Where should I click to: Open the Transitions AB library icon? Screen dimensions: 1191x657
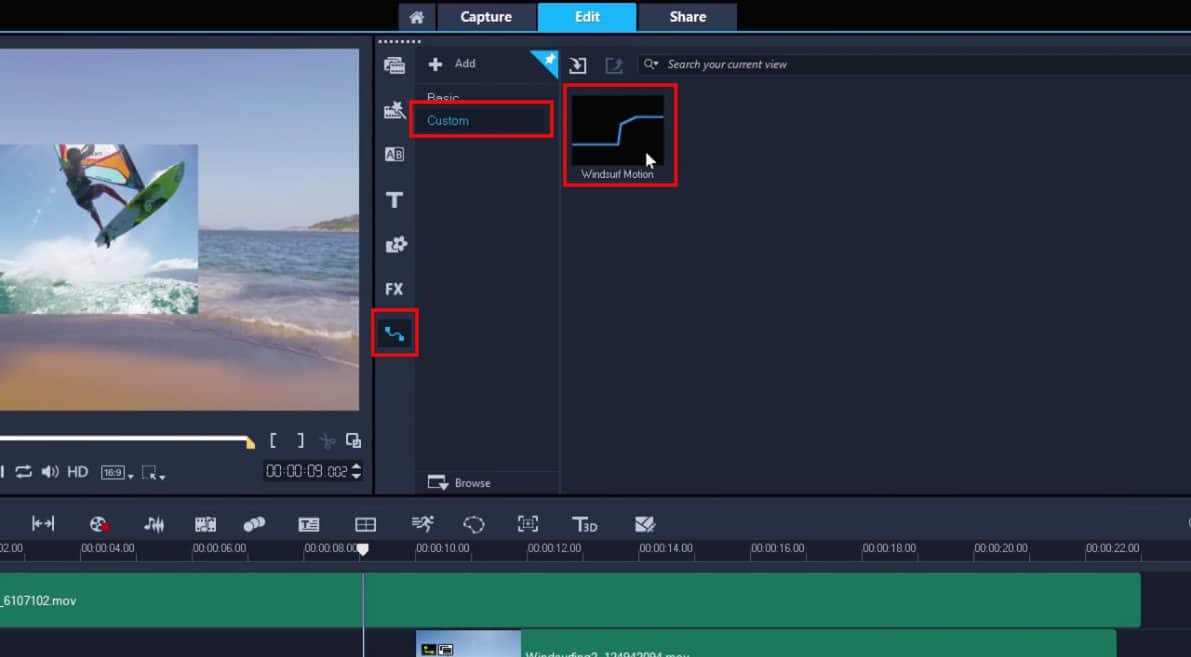tap(394, 155)
